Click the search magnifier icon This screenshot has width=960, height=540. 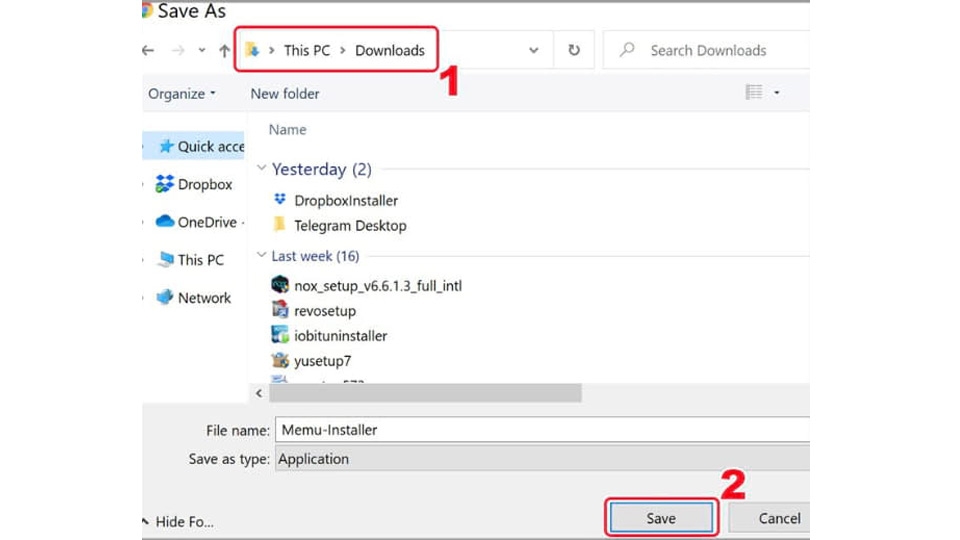tap(627, 50)
